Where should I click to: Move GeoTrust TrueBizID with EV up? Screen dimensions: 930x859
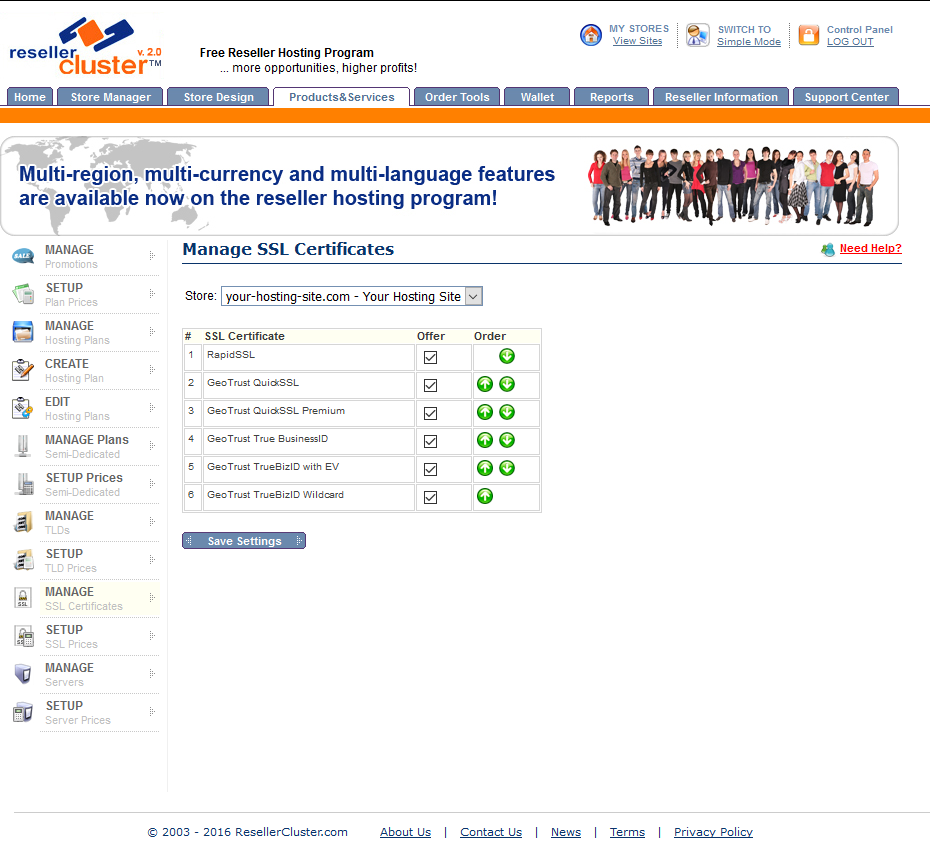485,468
